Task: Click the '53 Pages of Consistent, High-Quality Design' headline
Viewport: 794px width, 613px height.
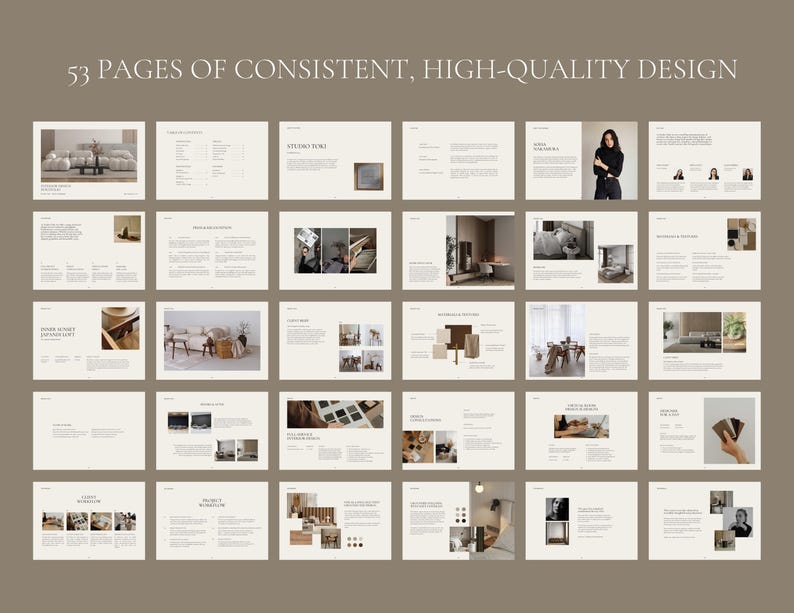Action: (402, 70)
